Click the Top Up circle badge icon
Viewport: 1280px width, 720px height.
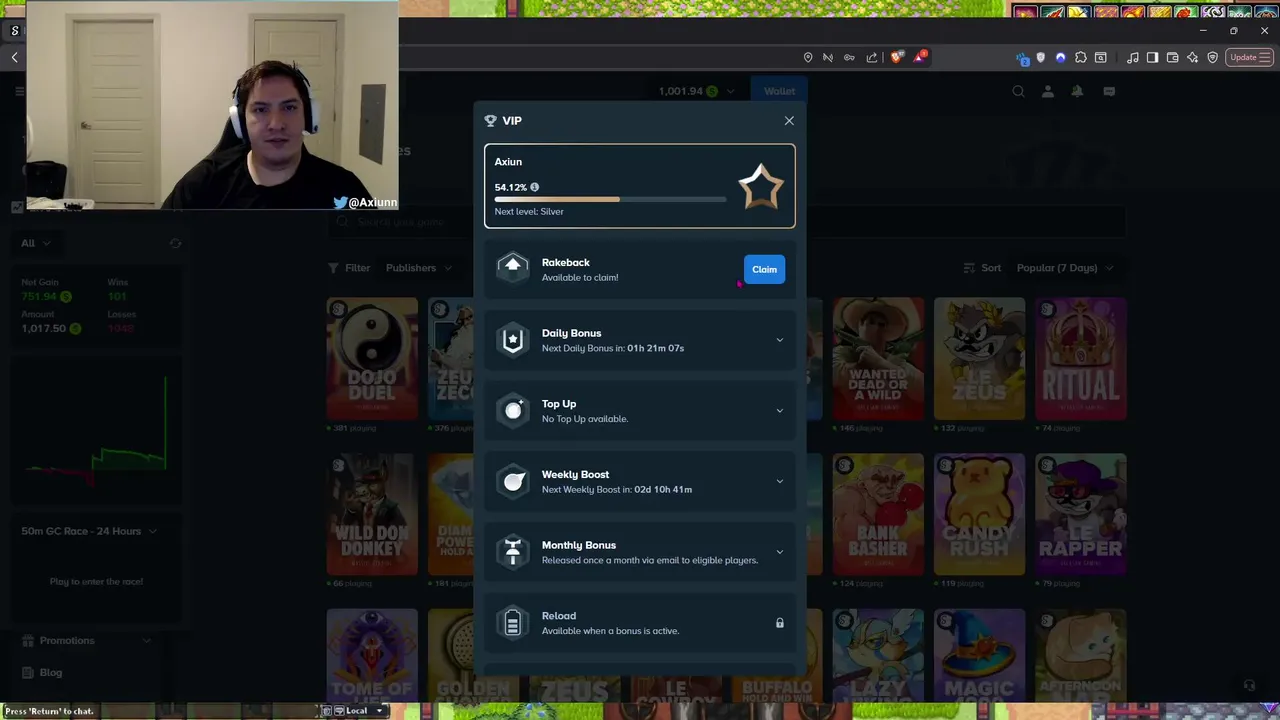pyautogui.click(x=513, y=410)
